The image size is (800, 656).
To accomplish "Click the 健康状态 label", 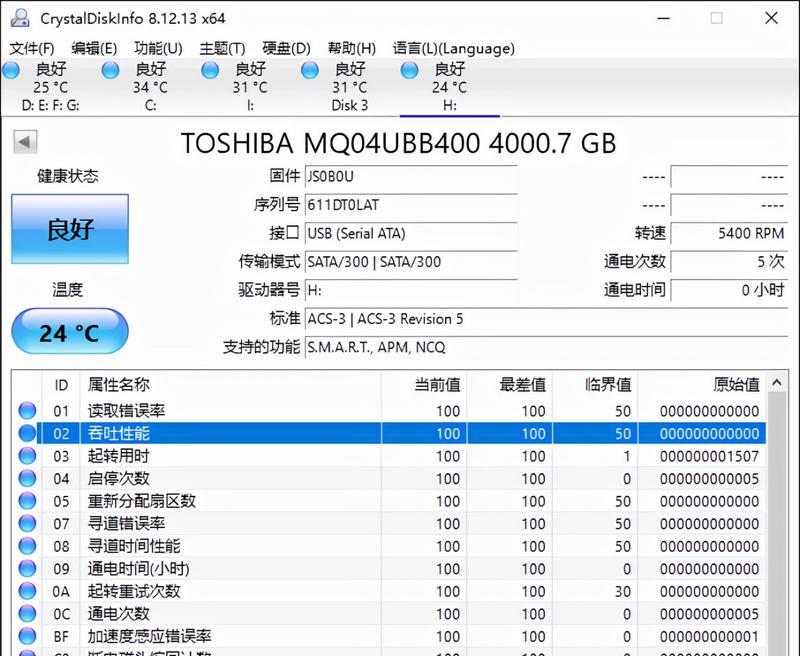I will click(x=67, y=176).
